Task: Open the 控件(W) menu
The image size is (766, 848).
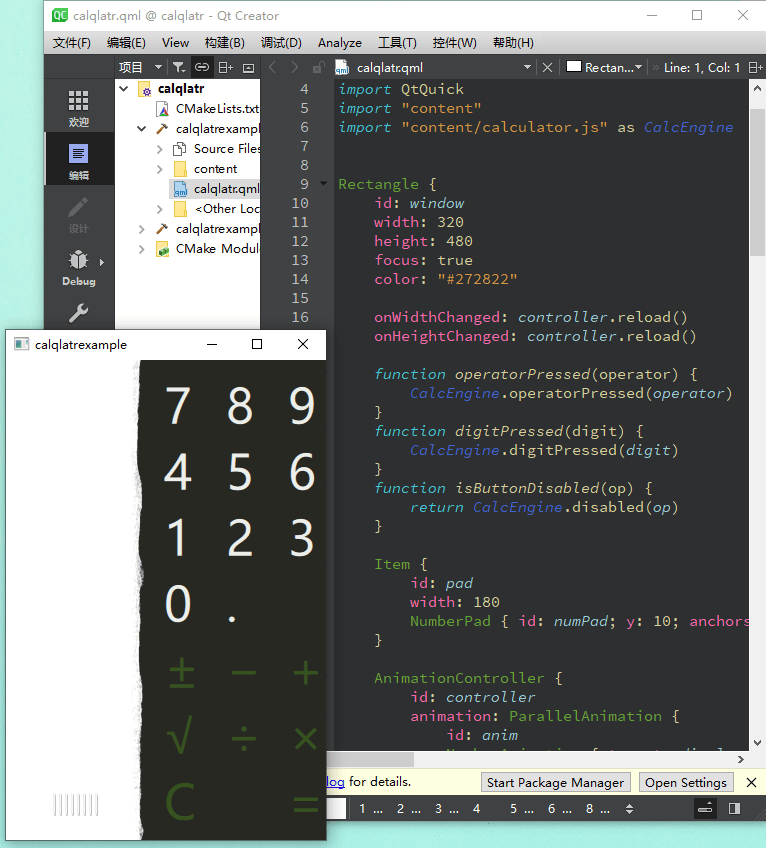Action: pyautogui.click(x=454, y=43)
